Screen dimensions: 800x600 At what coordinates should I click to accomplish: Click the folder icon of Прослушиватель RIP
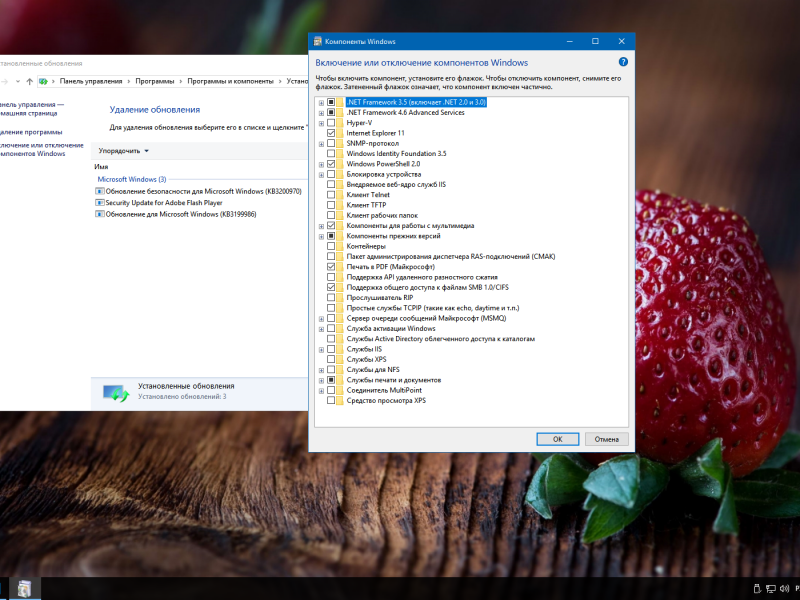pyautogui.click(x=340, y=298)
